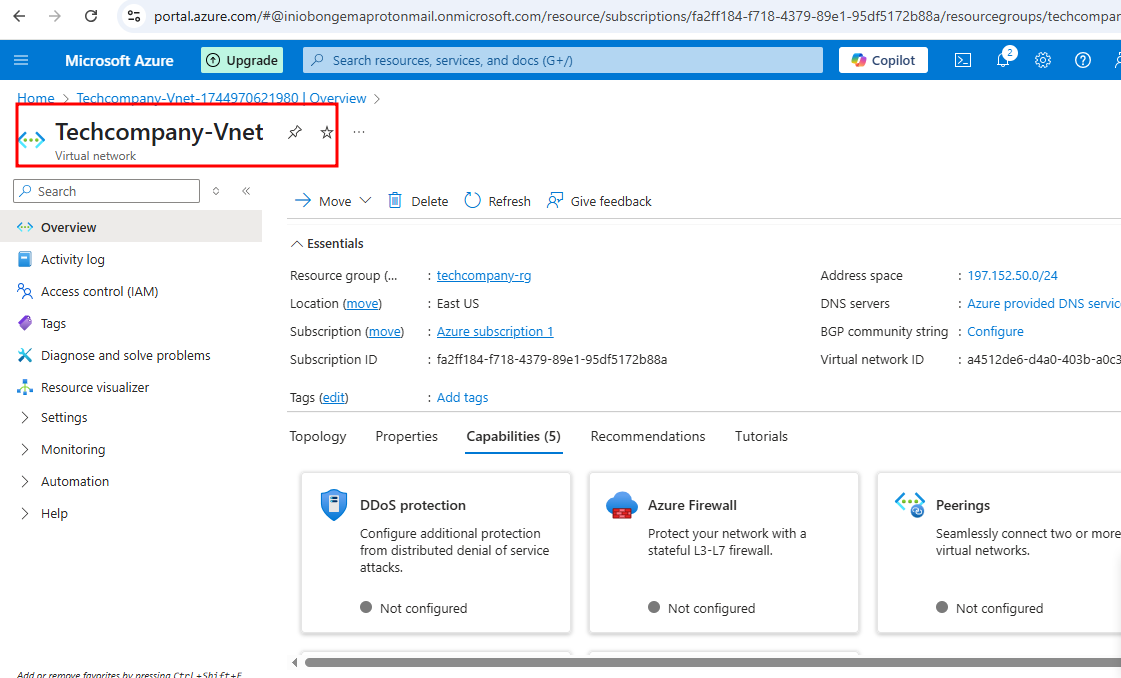
Task: Click the Upgrade button
Action: 242,60
